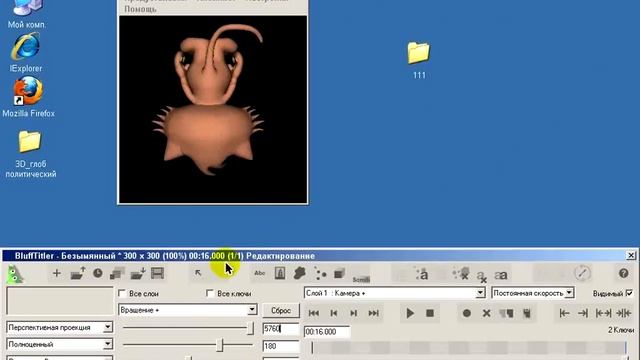Click the particles with cross delete icon
This screenshot has height=360, width=640.
461,273
